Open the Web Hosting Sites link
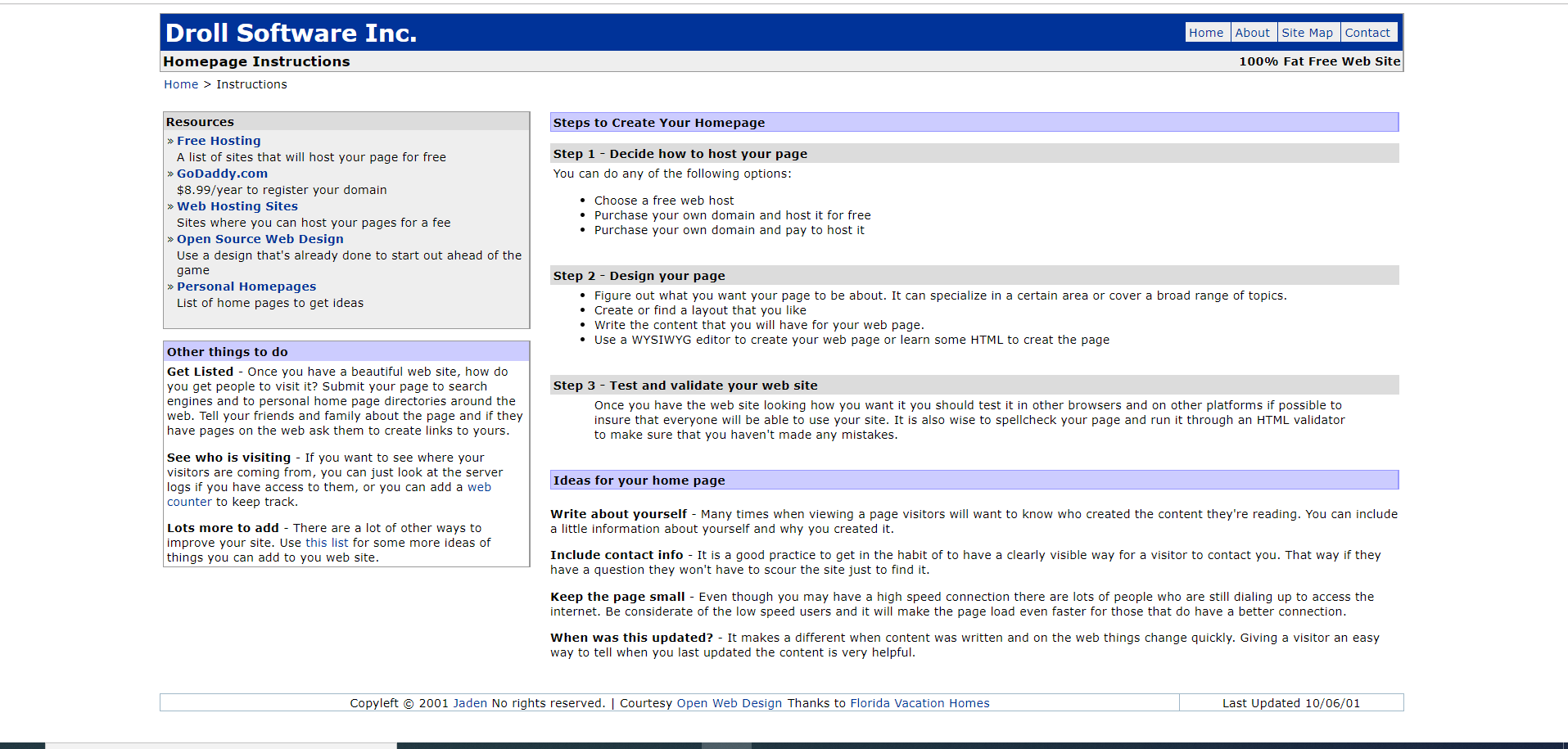 coord(237,206)
